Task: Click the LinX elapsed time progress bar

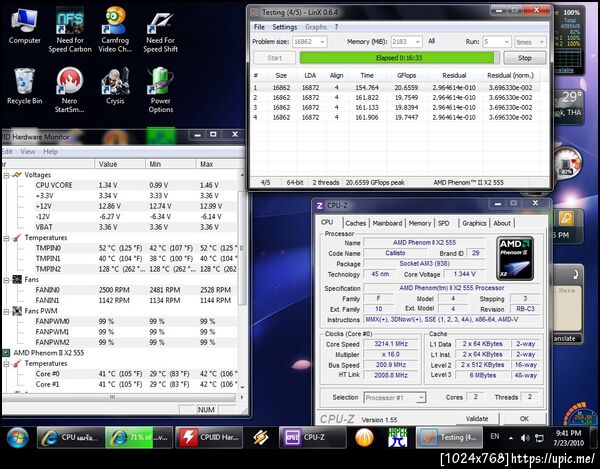Action: tap(399, 58)
